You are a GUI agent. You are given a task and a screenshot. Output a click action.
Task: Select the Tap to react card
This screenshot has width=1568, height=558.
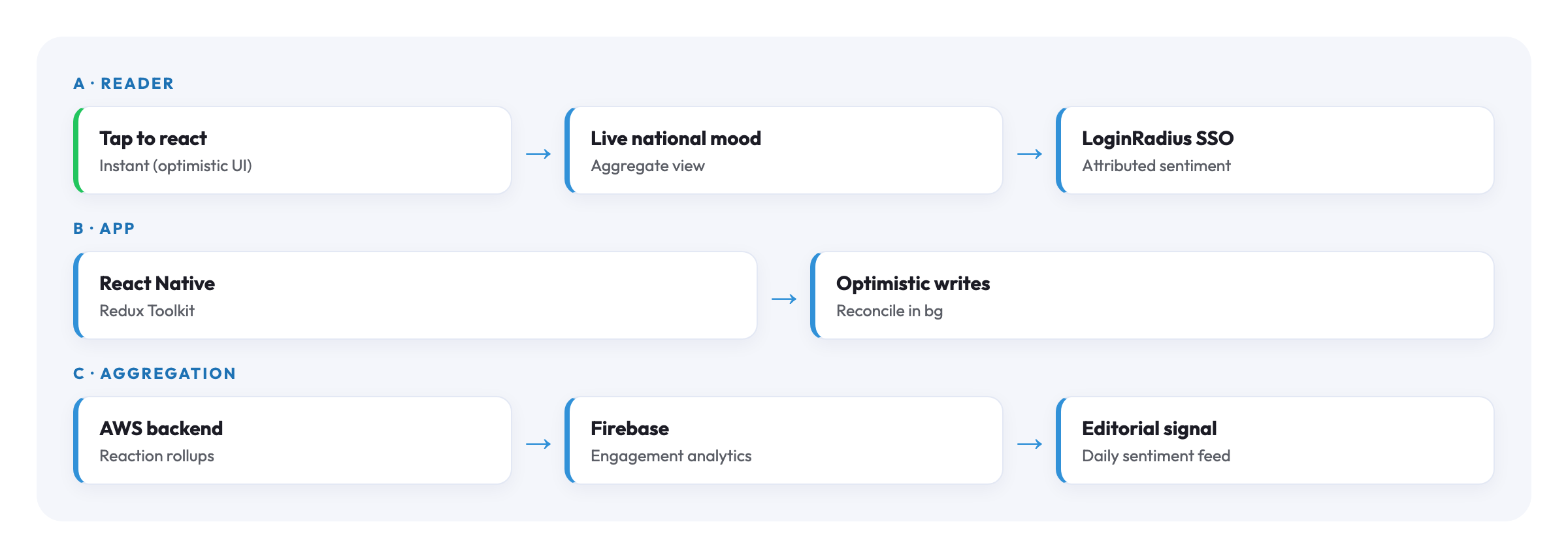pos(293,150)
